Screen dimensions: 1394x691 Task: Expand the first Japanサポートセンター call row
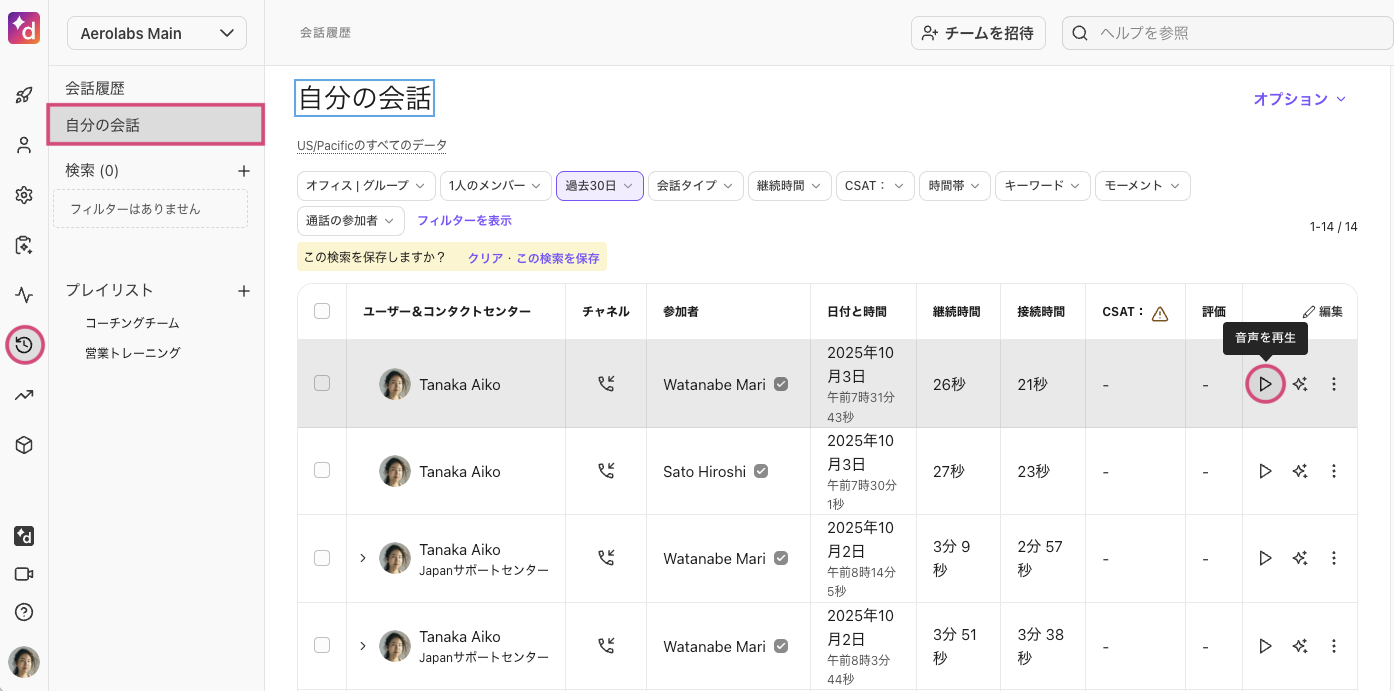click(362, 558)
